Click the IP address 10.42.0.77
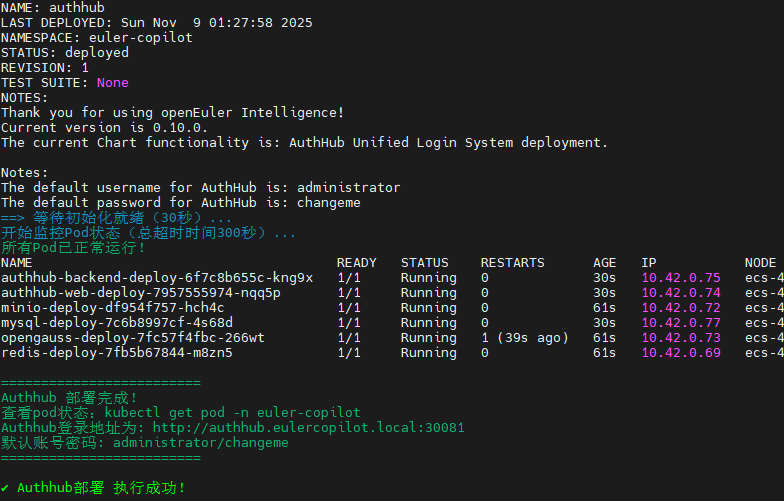This screenshot has width=784, height=501. point(681,323)
